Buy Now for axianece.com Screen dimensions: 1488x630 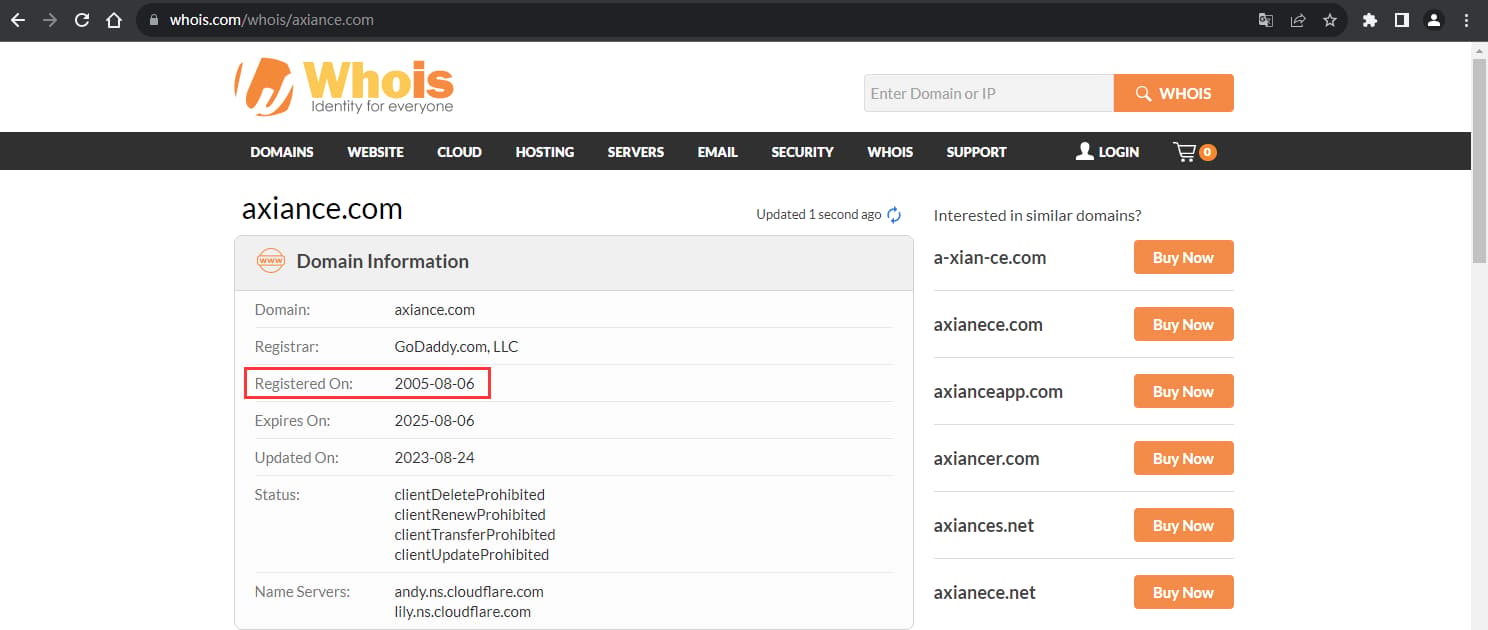tap(1184, 324)
